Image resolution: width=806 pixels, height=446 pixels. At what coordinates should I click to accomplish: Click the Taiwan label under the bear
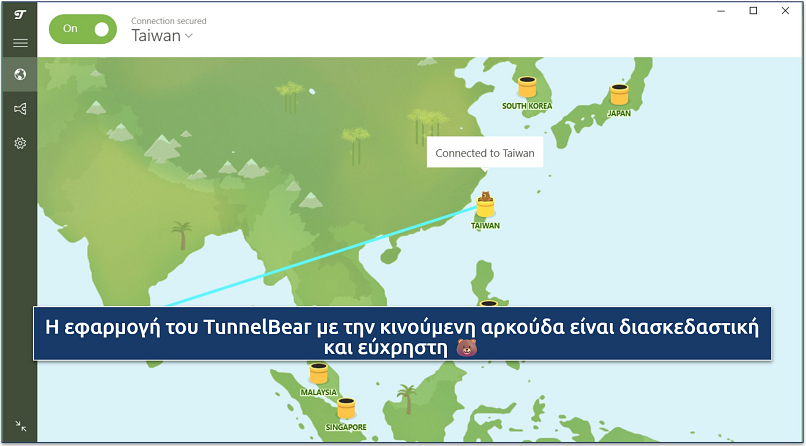(x=485, y=226)
